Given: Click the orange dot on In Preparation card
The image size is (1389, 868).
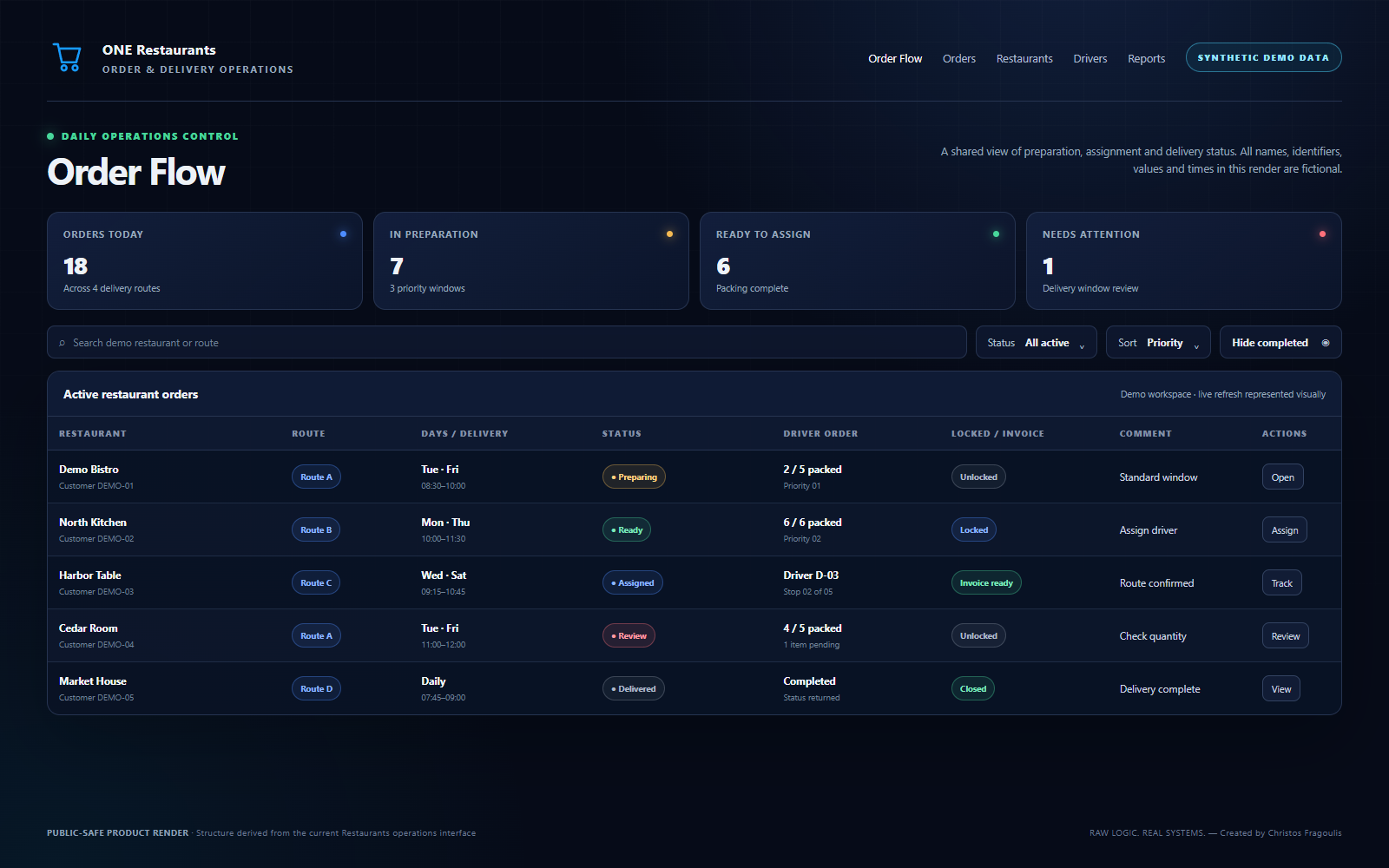Looking at the screenshot, I should point(669,234).
